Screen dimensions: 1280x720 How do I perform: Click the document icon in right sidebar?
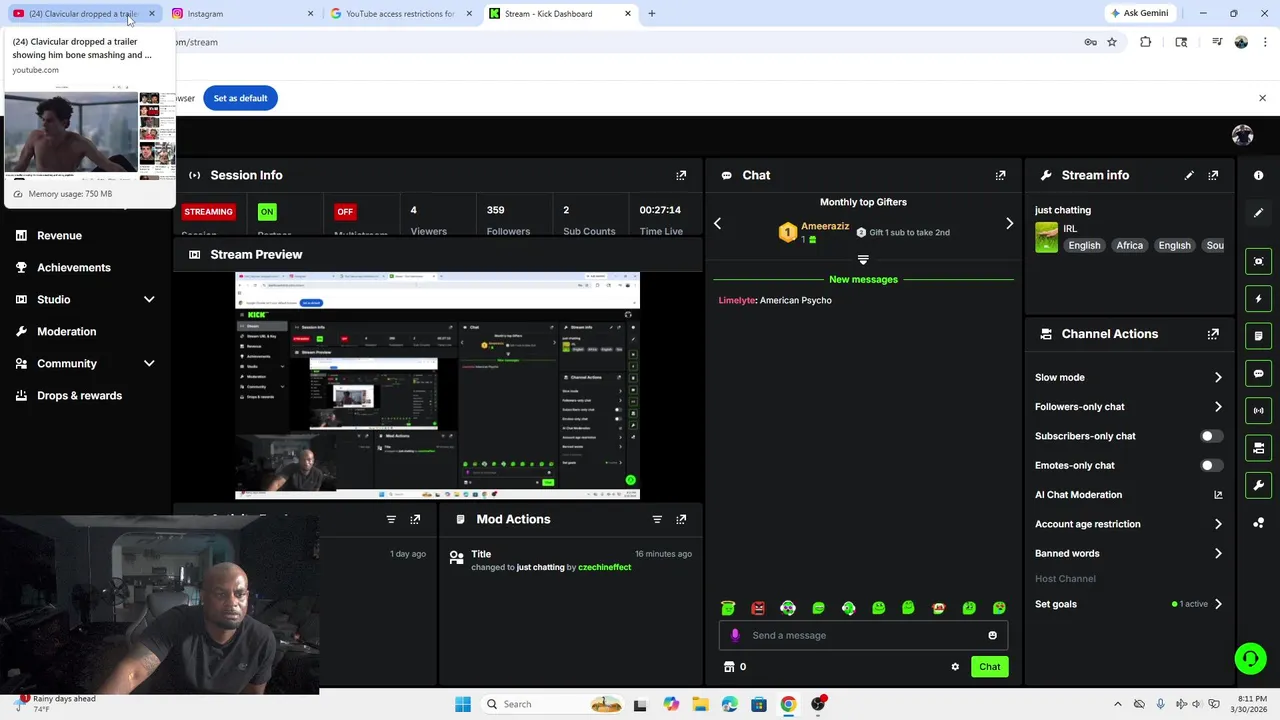[1258, 335]
